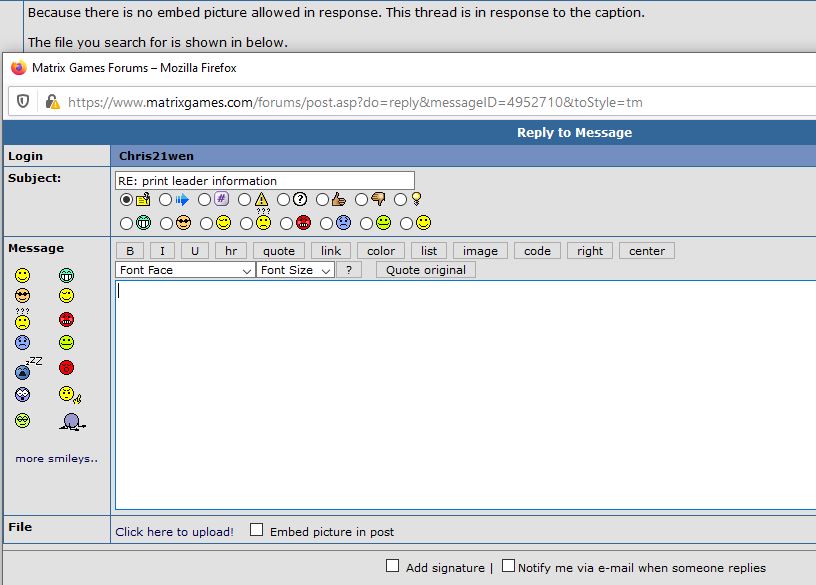Insert the purple bowing figure smiley from sidebar

72,422
